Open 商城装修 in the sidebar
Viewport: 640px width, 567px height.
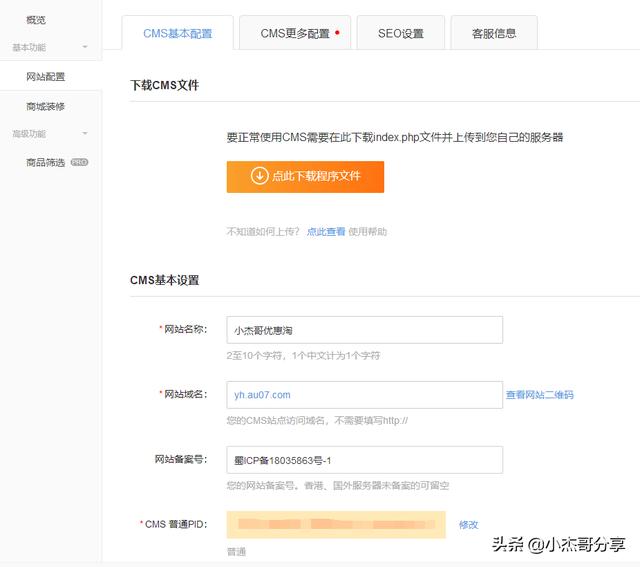click(x=45, y=107)
